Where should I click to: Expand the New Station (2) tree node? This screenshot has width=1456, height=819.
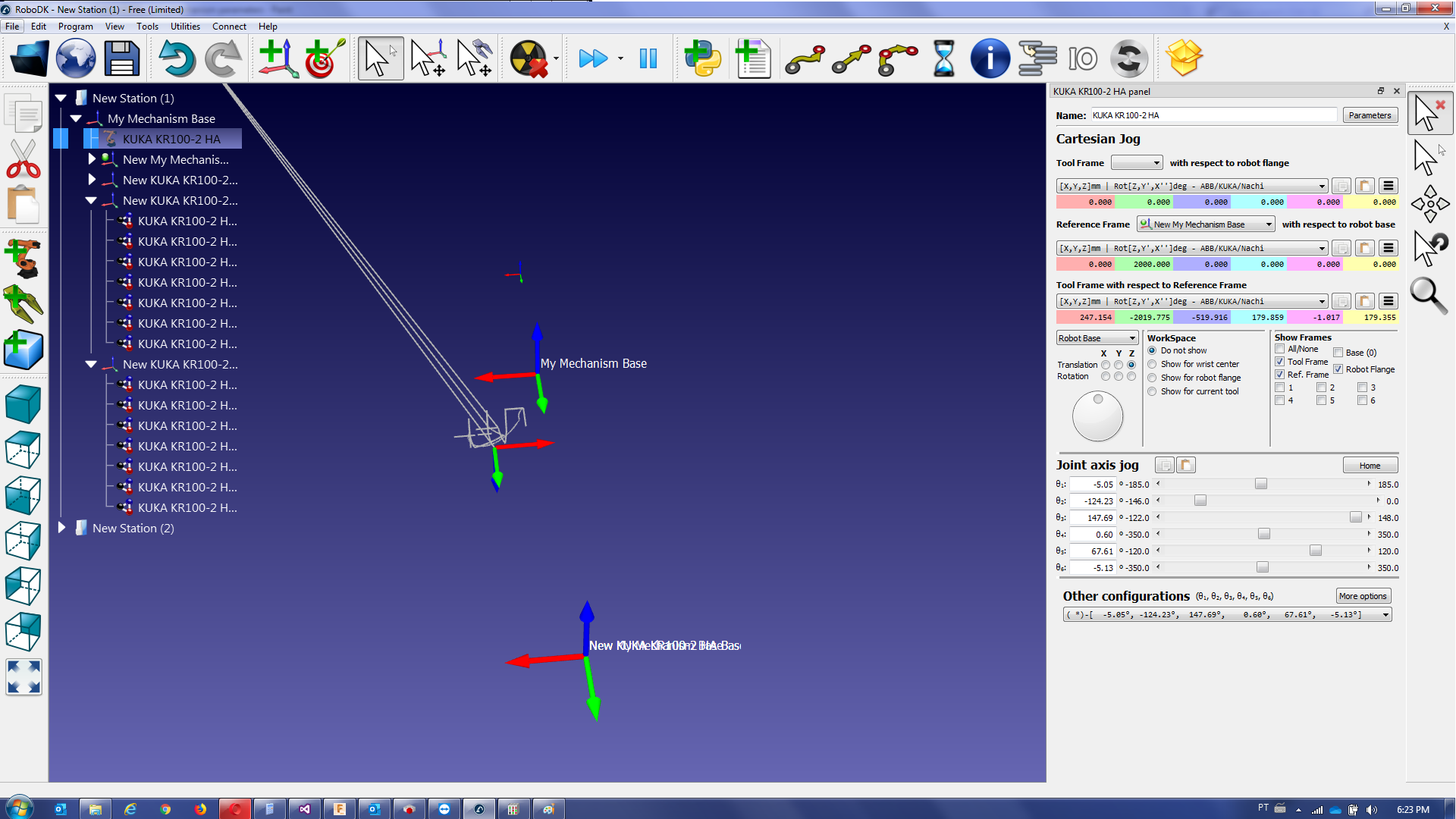tap(62, 528)
